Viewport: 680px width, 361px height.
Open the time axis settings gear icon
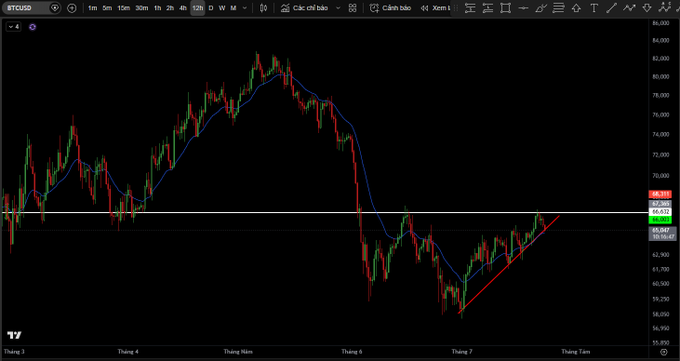664,352
